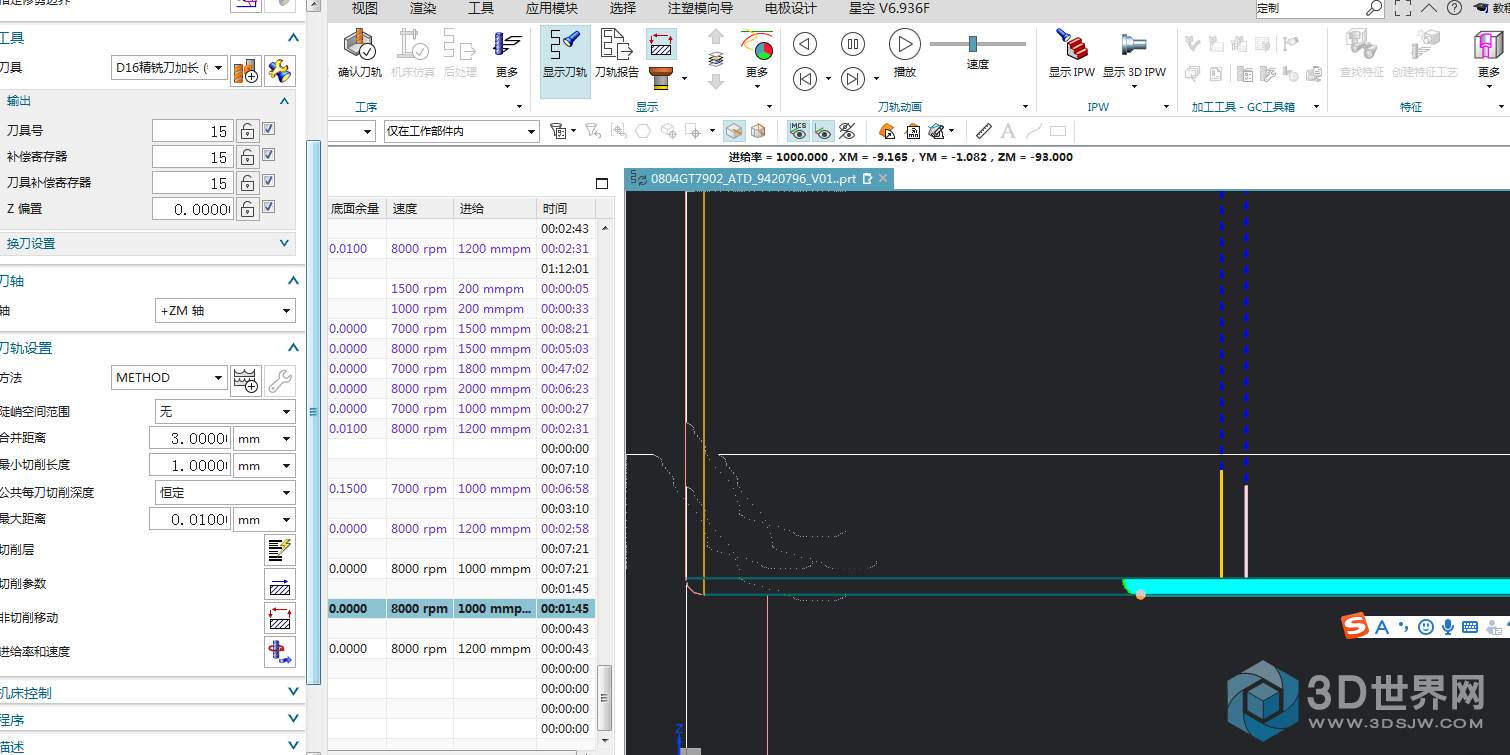Screen dimensions: 1510x755
Task: Open the 刀具 D16精铣刀加长 dropdown
Action: tap(169, 68)
